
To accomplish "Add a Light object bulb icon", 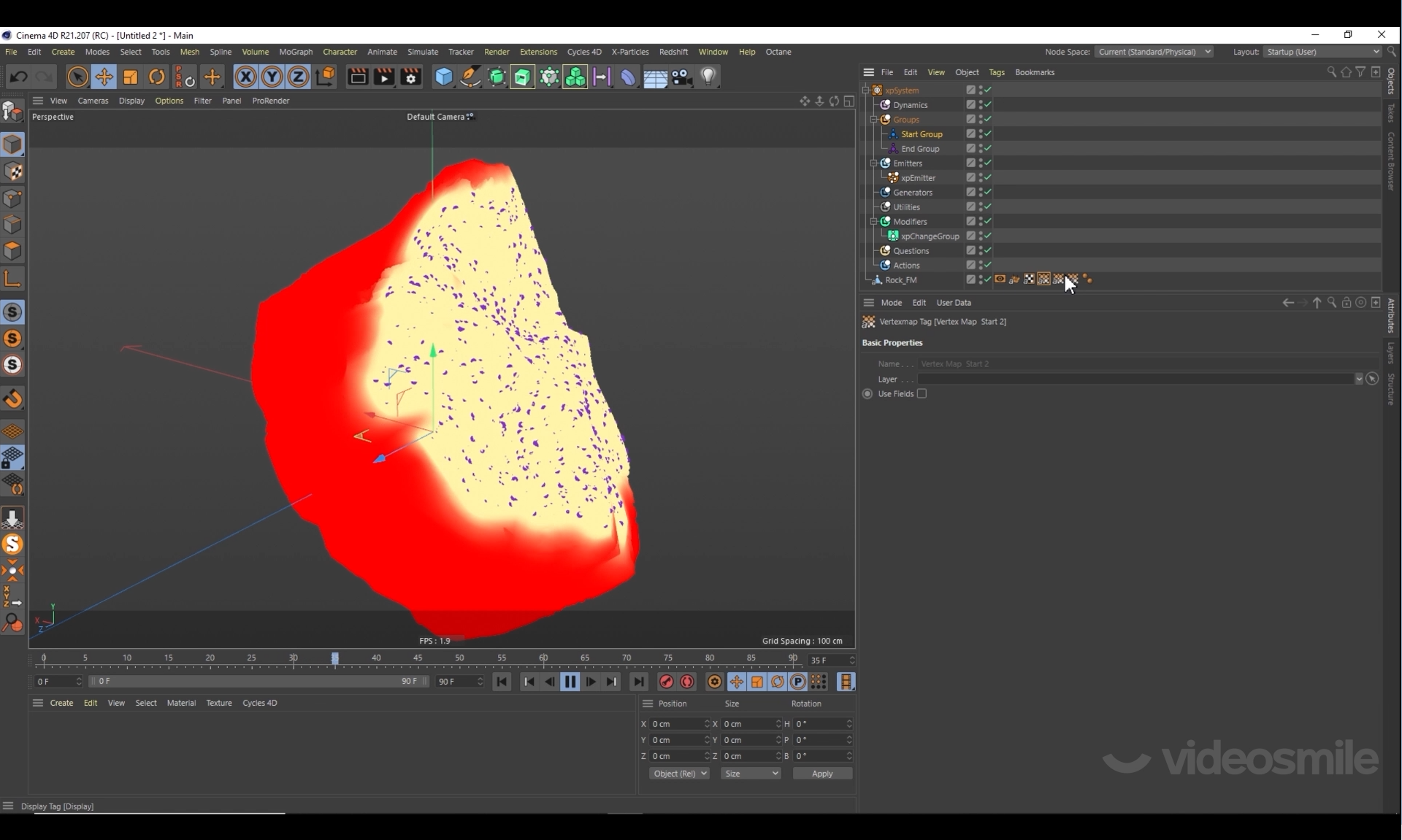I will tap(708, 77).
